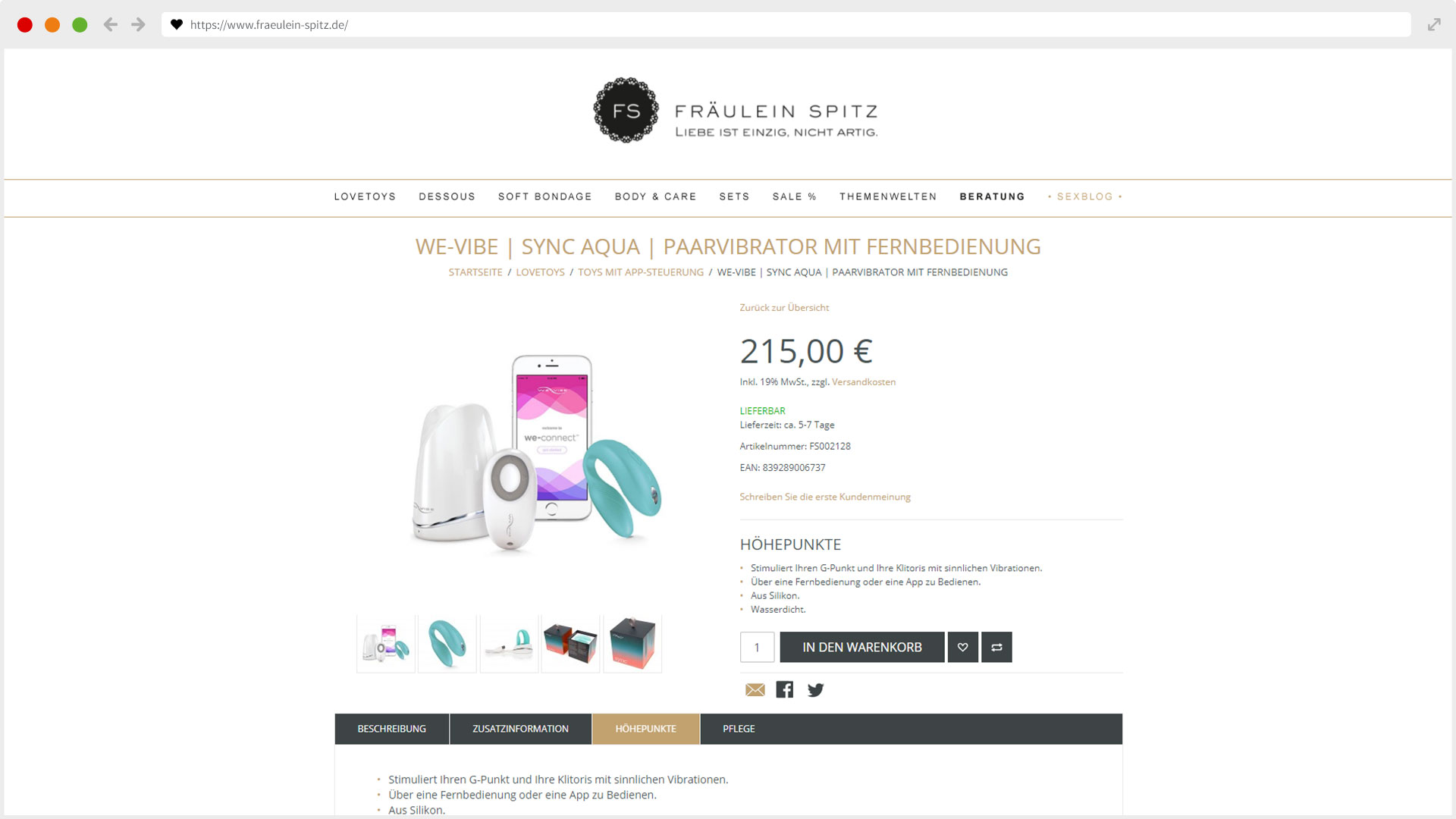Image resolution: width=1456 pixels, height=819 pixels.
Task: Open the Lovetoys menu
Action: [x=365, y=196]
